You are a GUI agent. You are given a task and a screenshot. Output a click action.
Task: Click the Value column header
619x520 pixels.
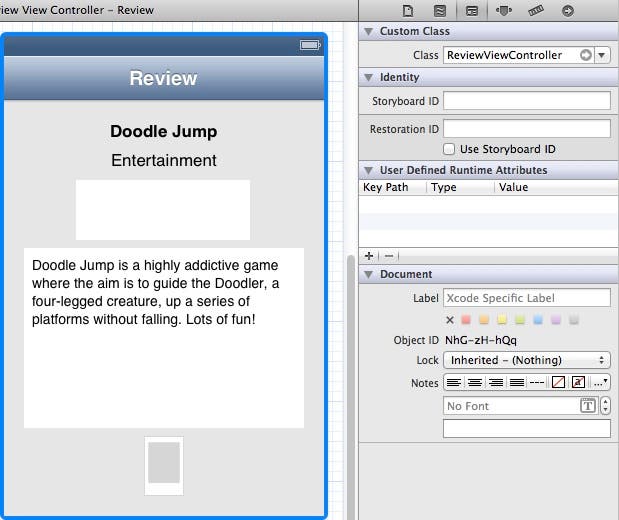(x=513, y=187)
